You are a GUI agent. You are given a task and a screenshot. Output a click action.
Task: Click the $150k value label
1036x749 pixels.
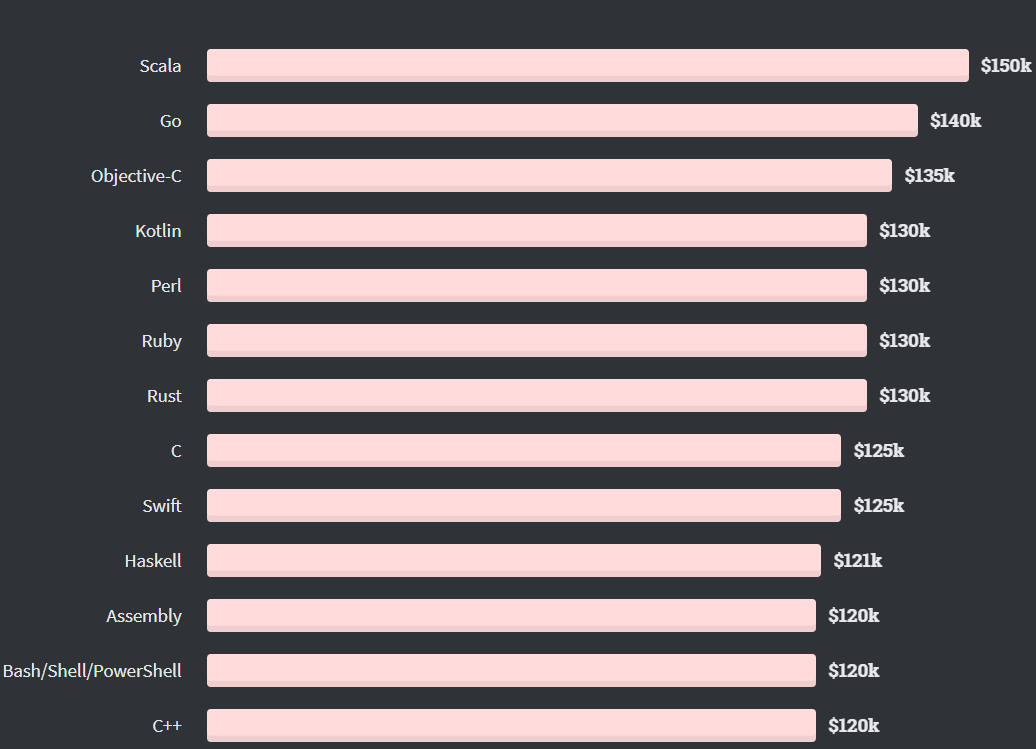point(1006,65)
